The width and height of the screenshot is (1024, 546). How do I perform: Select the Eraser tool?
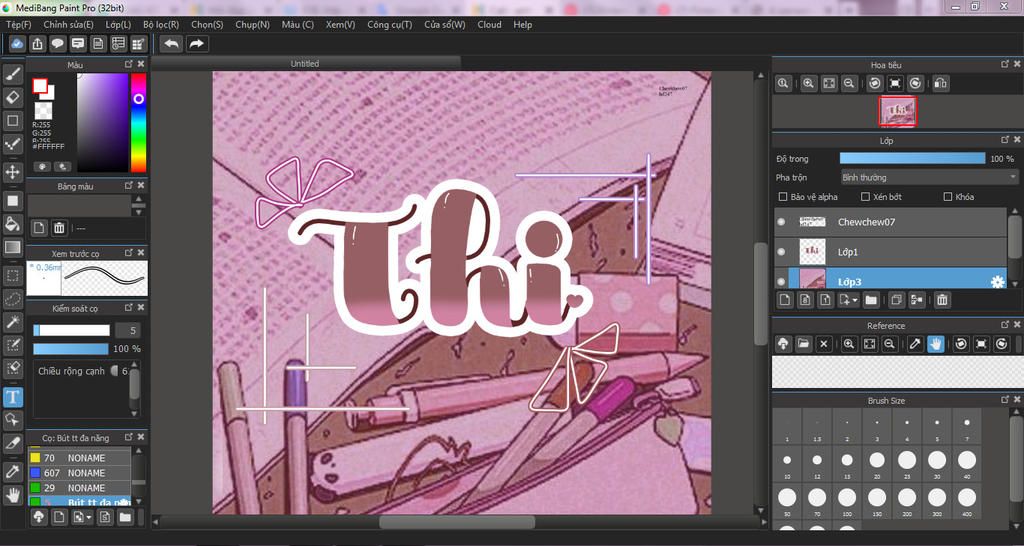tap(12, 97)
